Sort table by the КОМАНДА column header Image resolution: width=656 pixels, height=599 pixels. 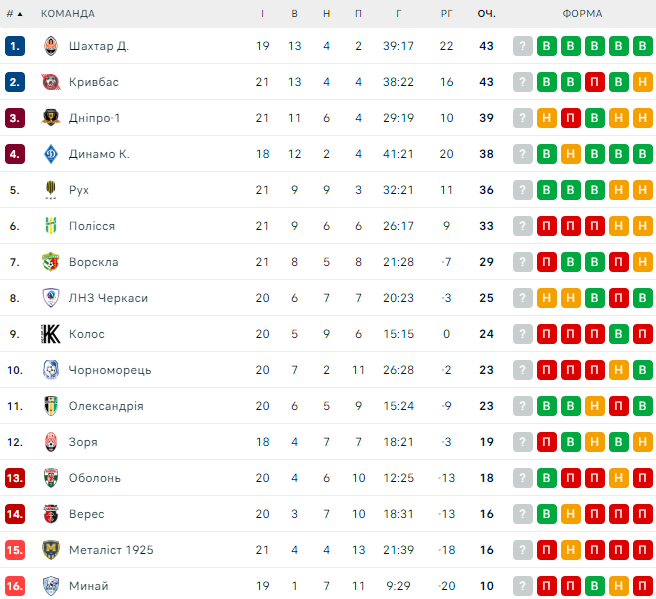(68, 14)
